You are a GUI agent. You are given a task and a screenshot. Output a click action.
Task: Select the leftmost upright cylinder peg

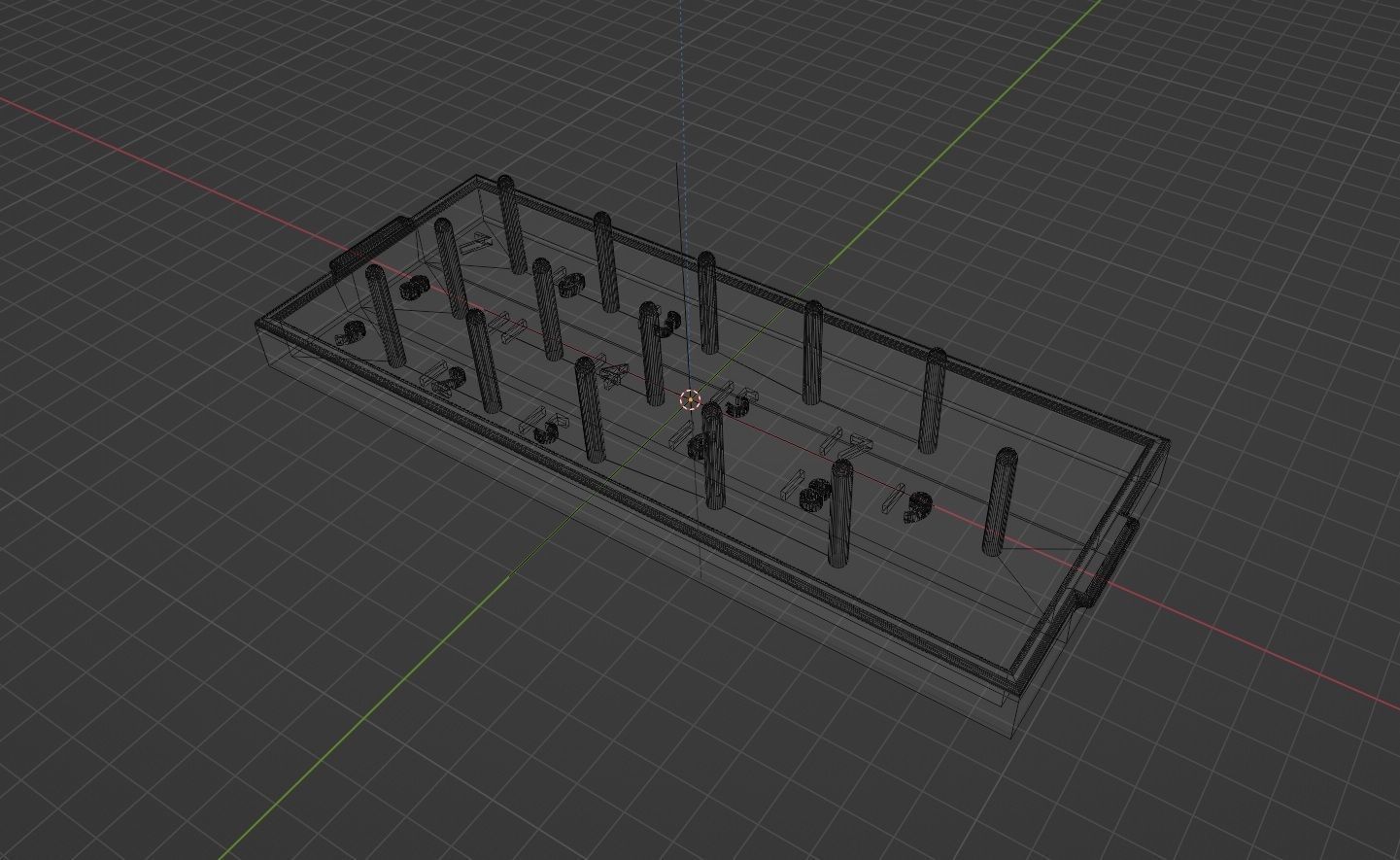385,315
